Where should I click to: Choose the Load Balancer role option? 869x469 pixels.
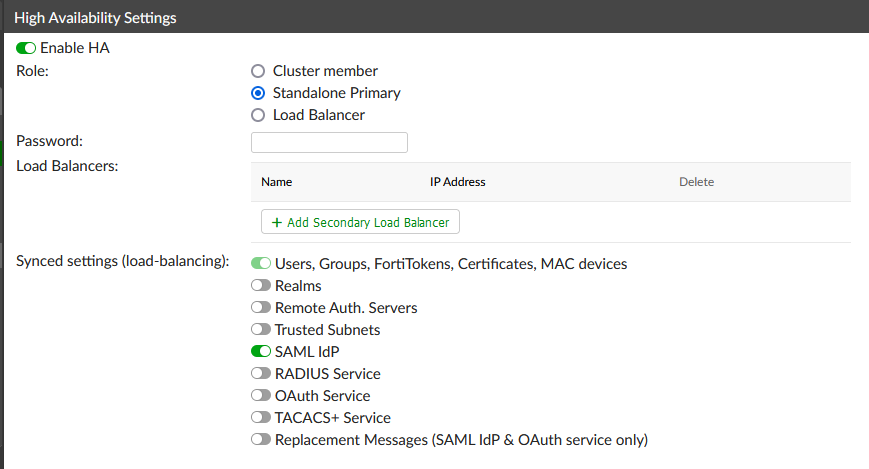point(258,115)
